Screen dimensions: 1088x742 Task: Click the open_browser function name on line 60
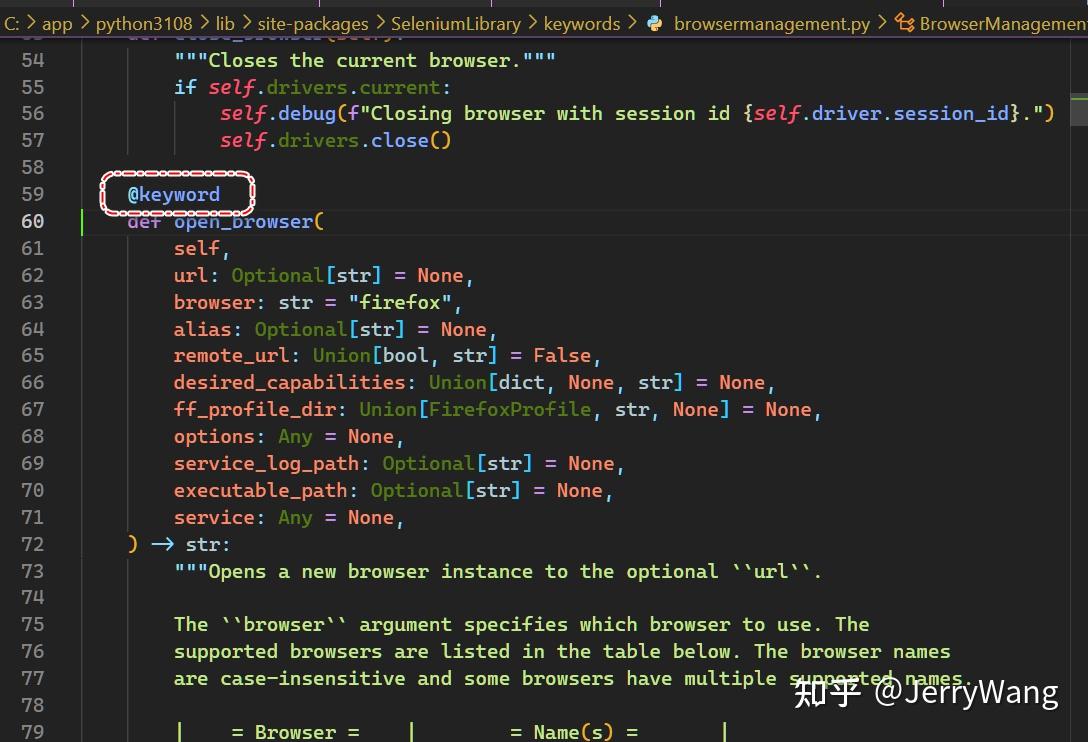point(240,221)
